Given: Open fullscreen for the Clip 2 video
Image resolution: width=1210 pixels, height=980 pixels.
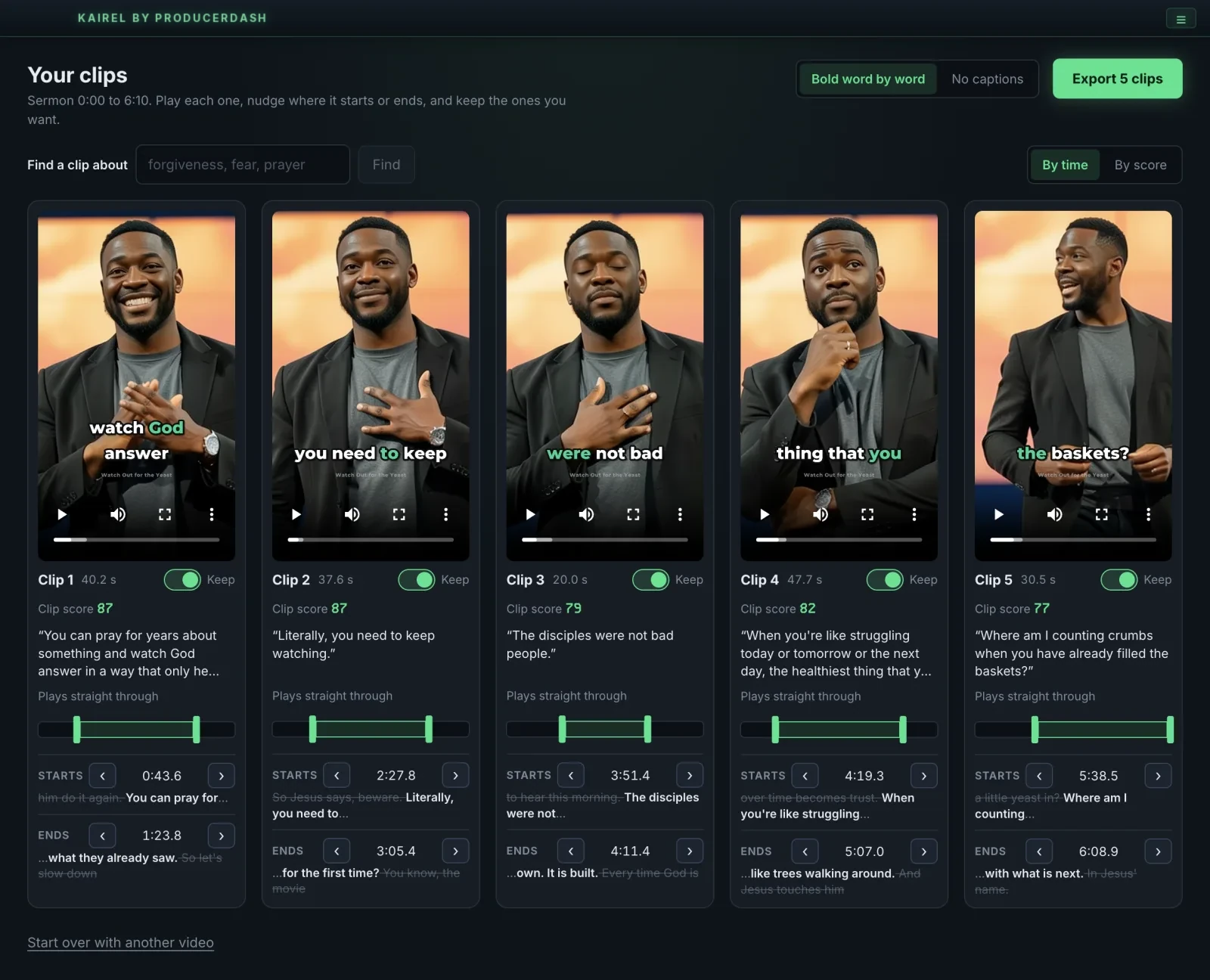Looking at the screenshot, I should [x=399, y=514].
